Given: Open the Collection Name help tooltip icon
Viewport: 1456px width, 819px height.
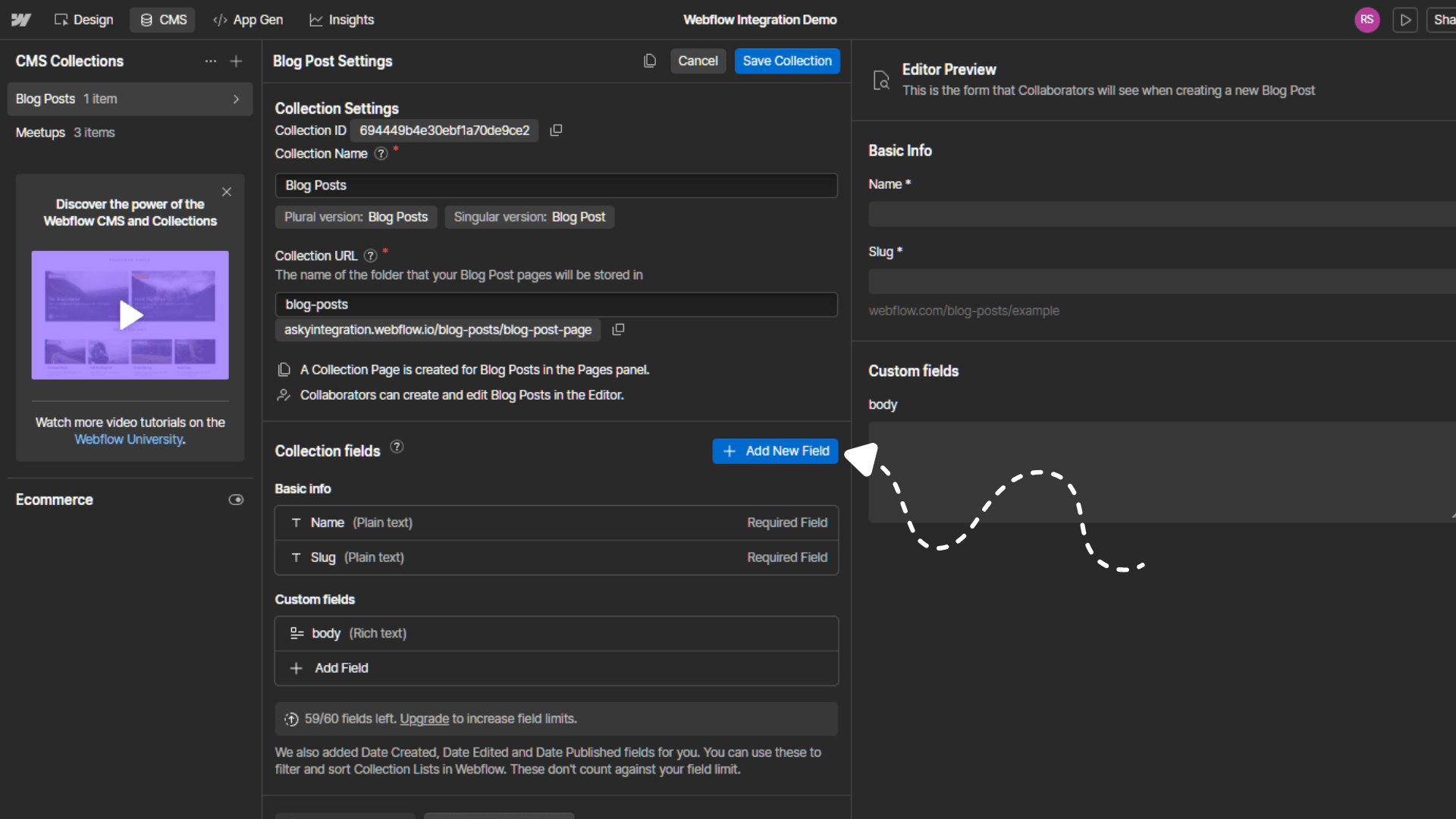Looking at the screenshot, I should [x=381, y=154].
